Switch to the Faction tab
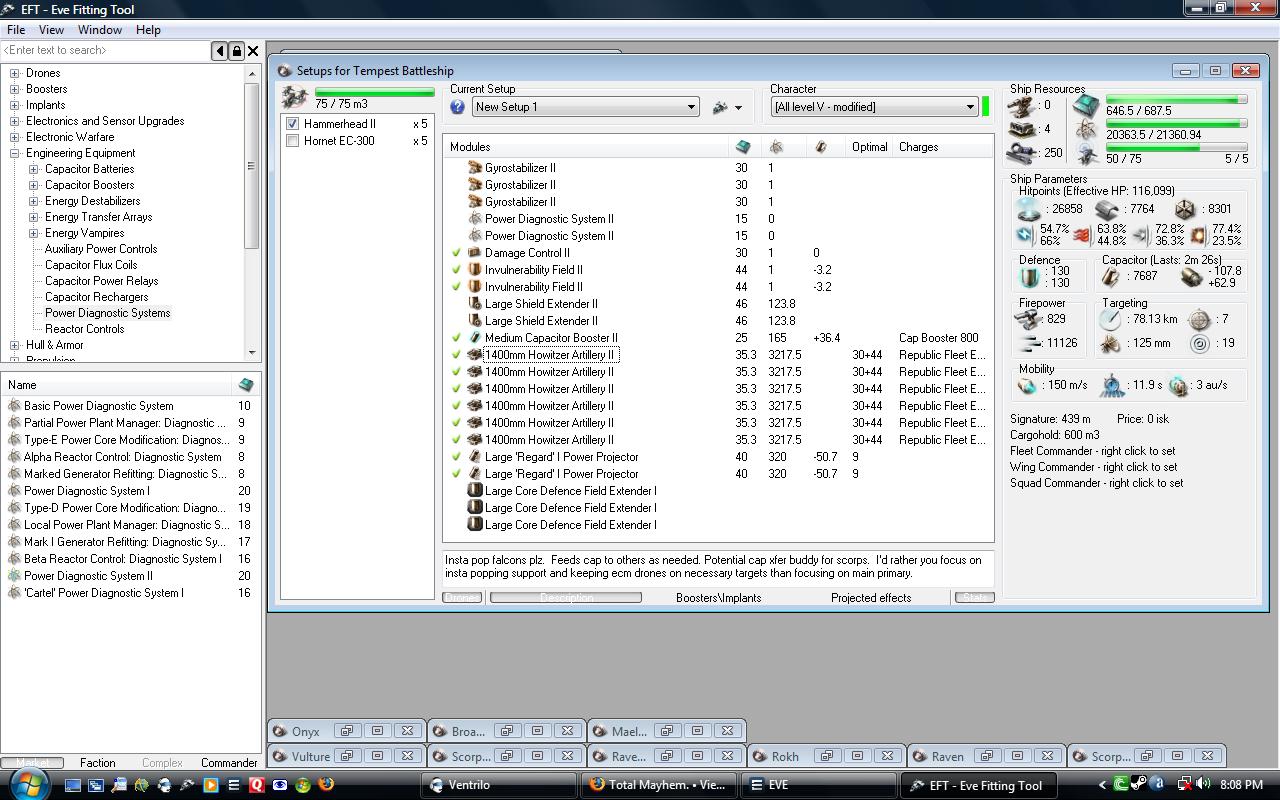 click(98, 762)
